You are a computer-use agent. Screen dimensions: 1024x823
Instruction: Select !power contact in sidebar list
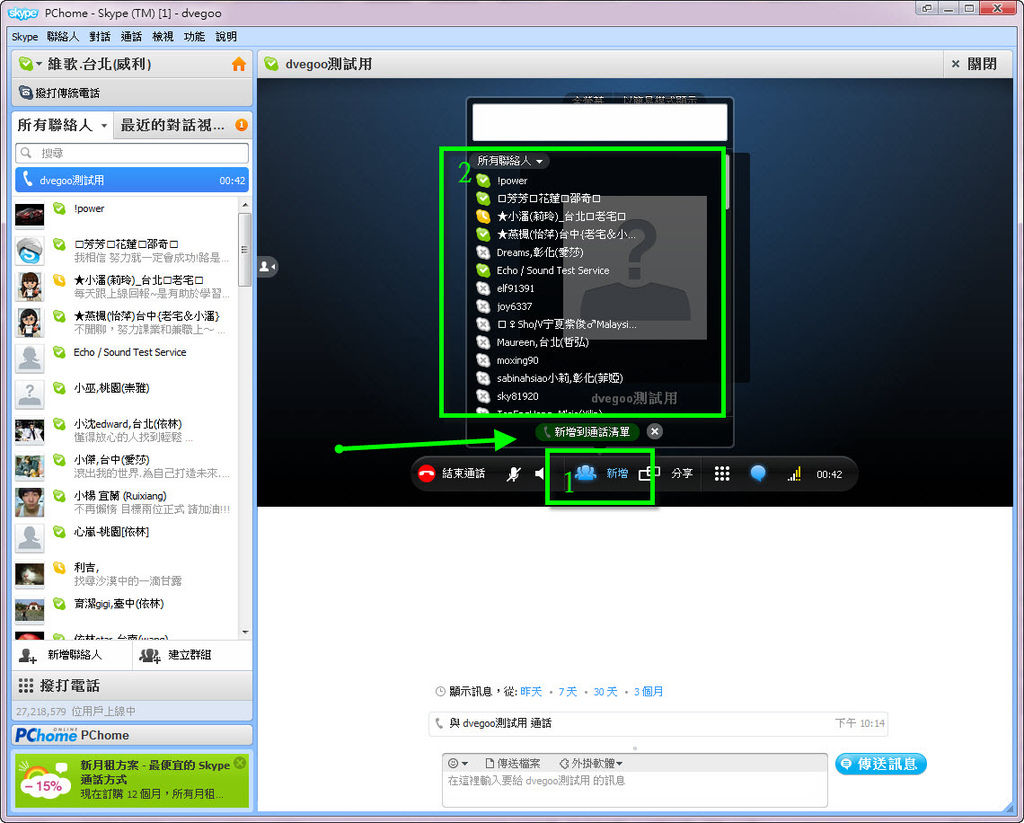pos(125,214)
